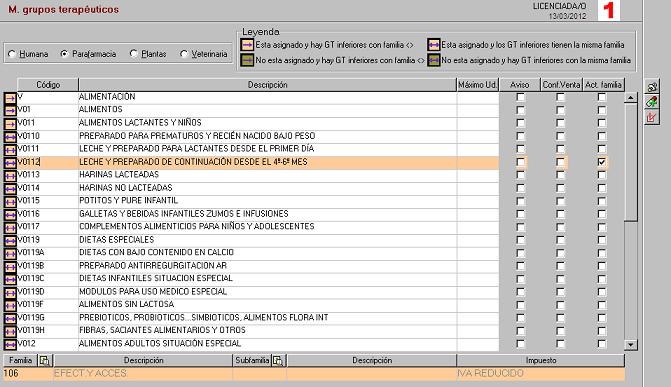Click the EFECT.Y ACCES. description cell

(x=143, y=373)
